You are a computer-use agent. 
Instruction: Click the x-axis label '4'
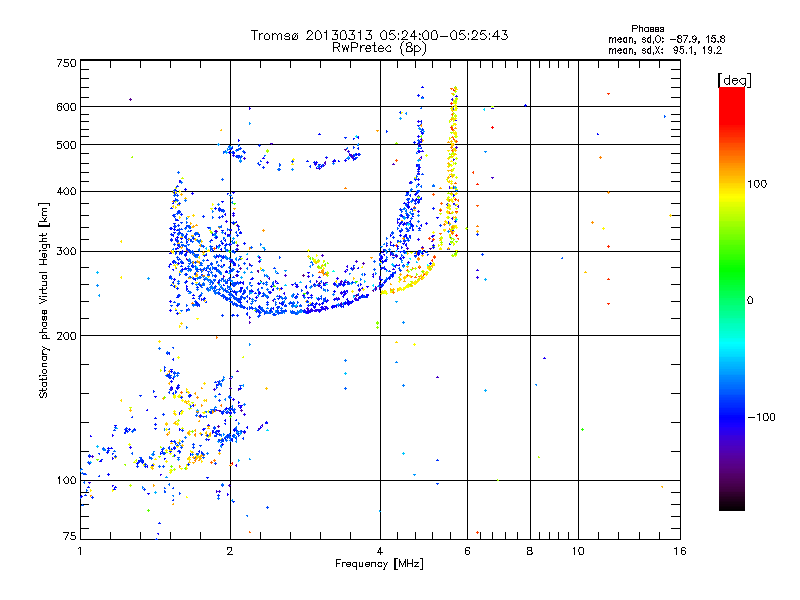click(380, 551)
